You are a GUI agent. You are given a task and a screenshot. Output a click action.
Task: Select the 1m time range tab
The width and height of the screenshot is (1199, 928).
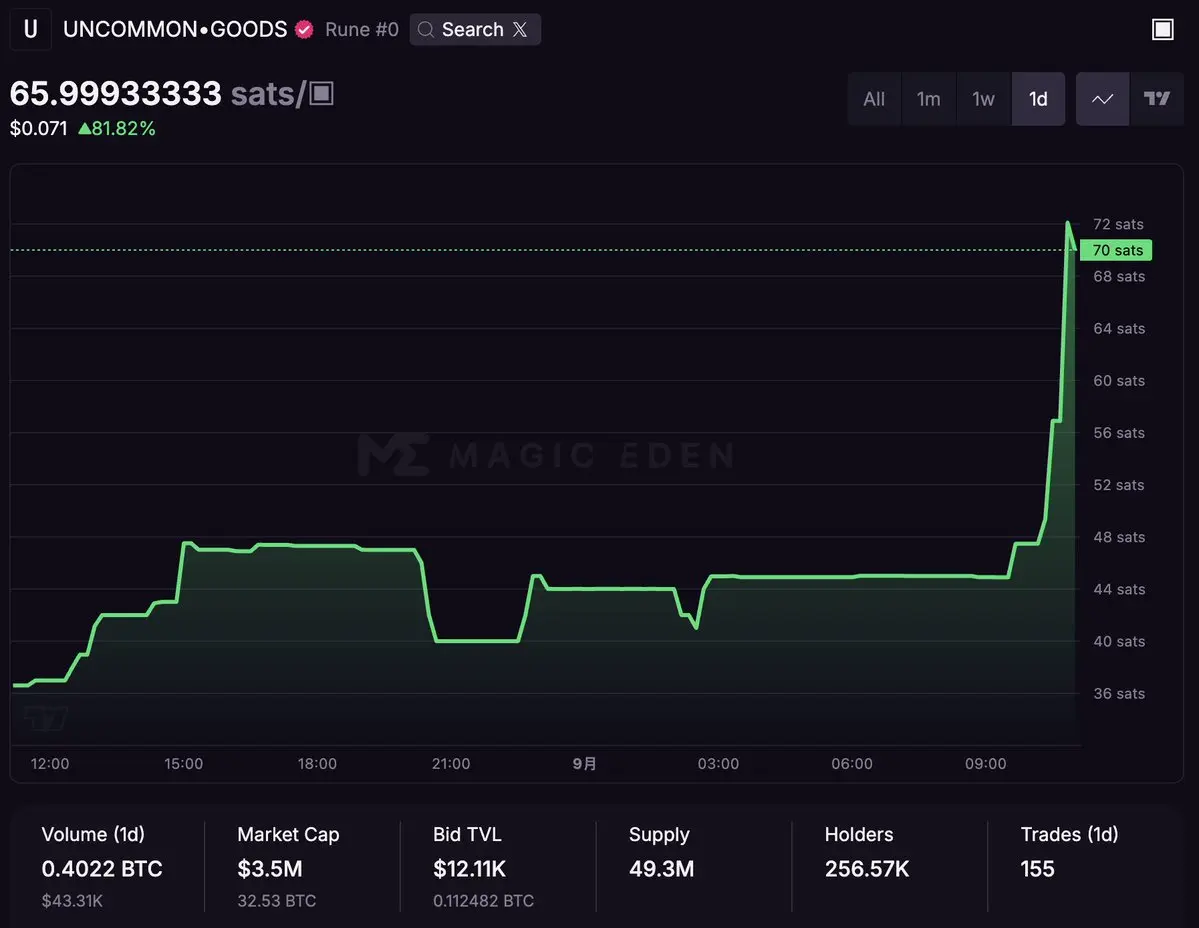[928, 99]
